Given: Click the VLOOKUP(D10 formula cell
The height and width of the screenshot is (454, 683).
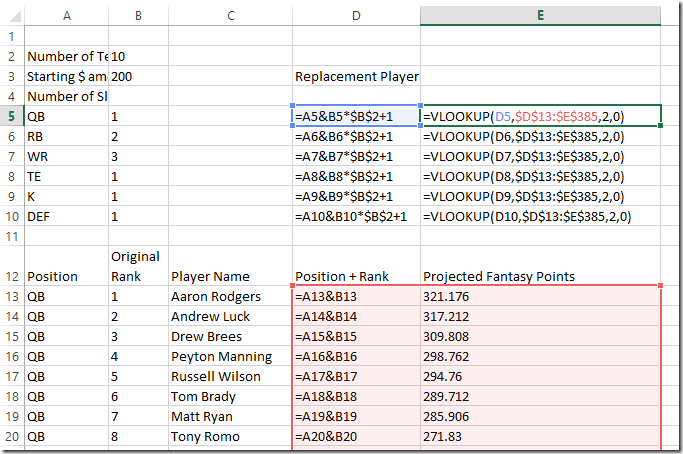Looking at the screenshot, I should pos(541,217).
